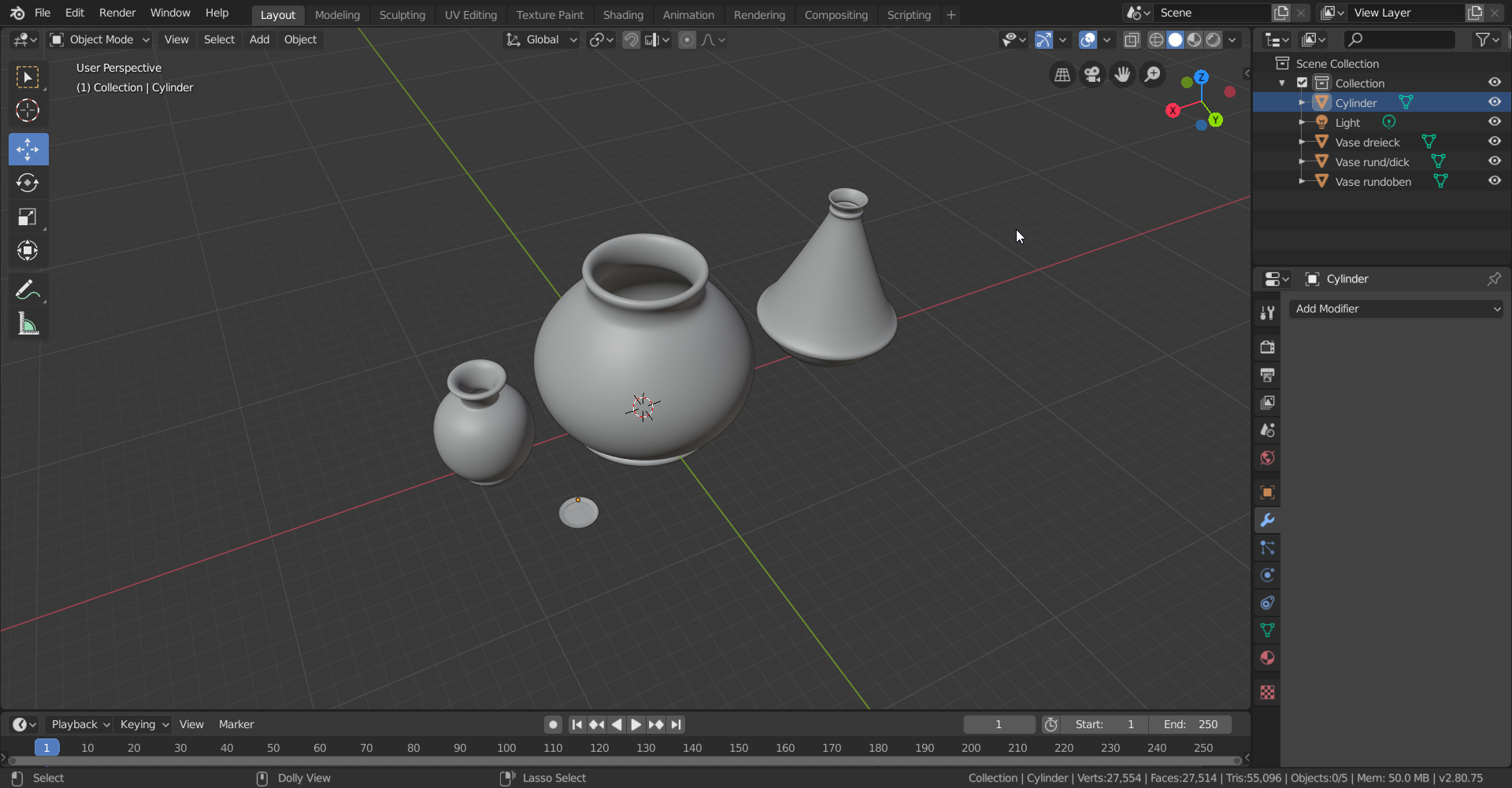Select the Scale tool

(28, 216)
